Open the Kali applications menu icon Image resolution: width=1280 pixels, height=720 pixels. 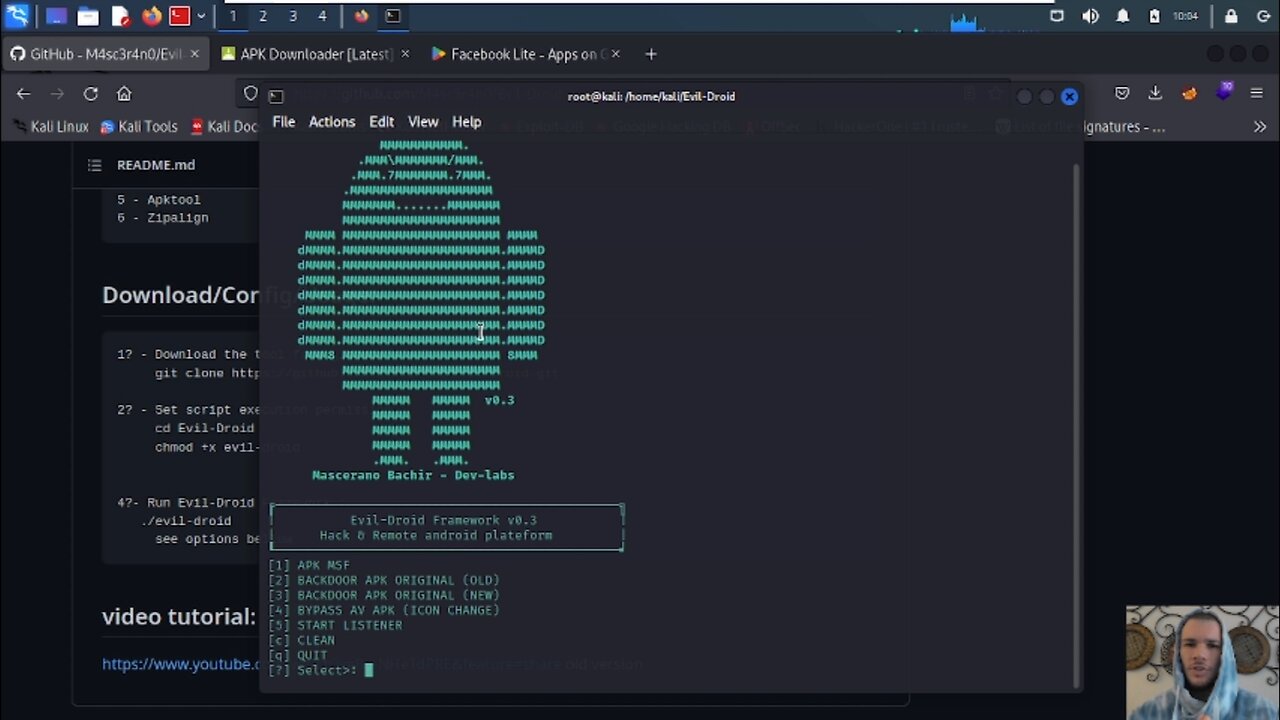pyautogui.click(x=17, y=16)
